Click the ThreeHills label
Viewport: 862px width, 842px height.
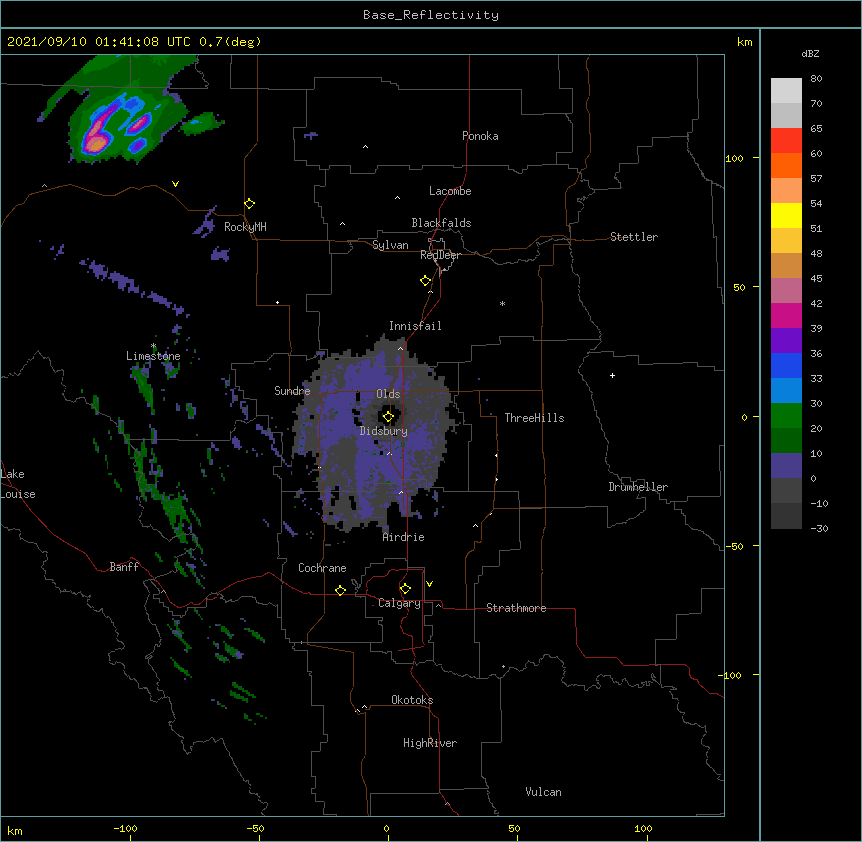(x=534, y=418)
